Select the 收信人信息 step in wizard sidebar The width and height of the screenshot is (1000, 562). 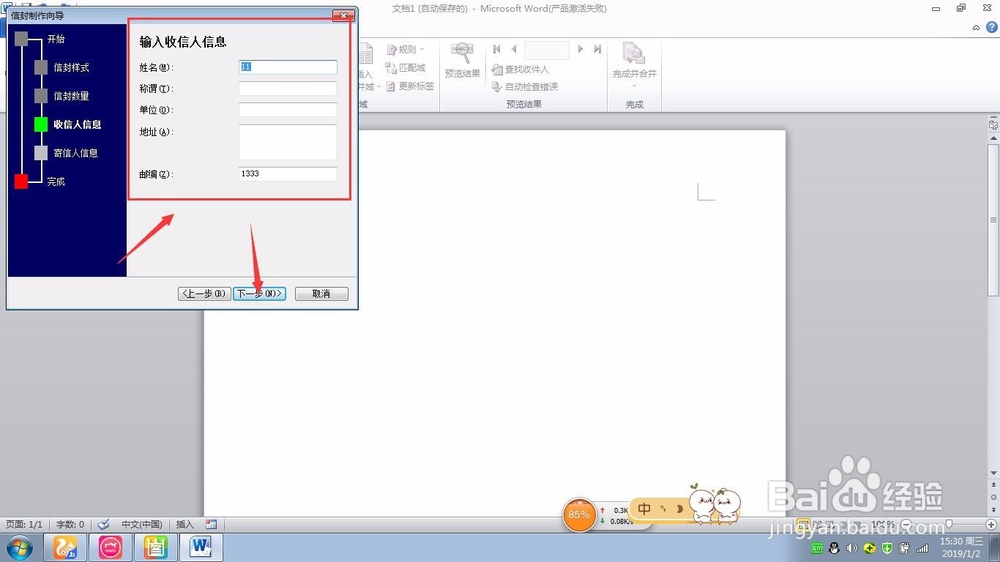pyautogui.click(x=77, y=124)
